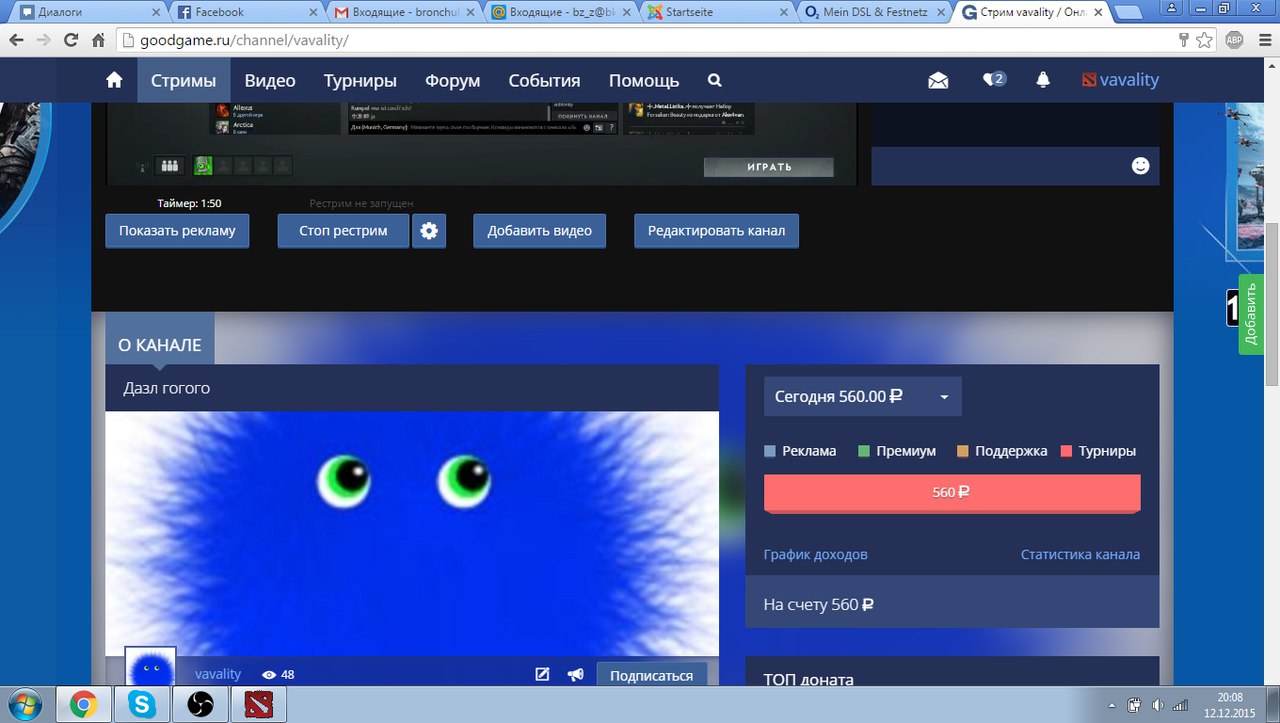This screenshot has height=723, width=1280.
Task: Switch to the Mein DSL & Festnetz tab
Action: point(872,12)
